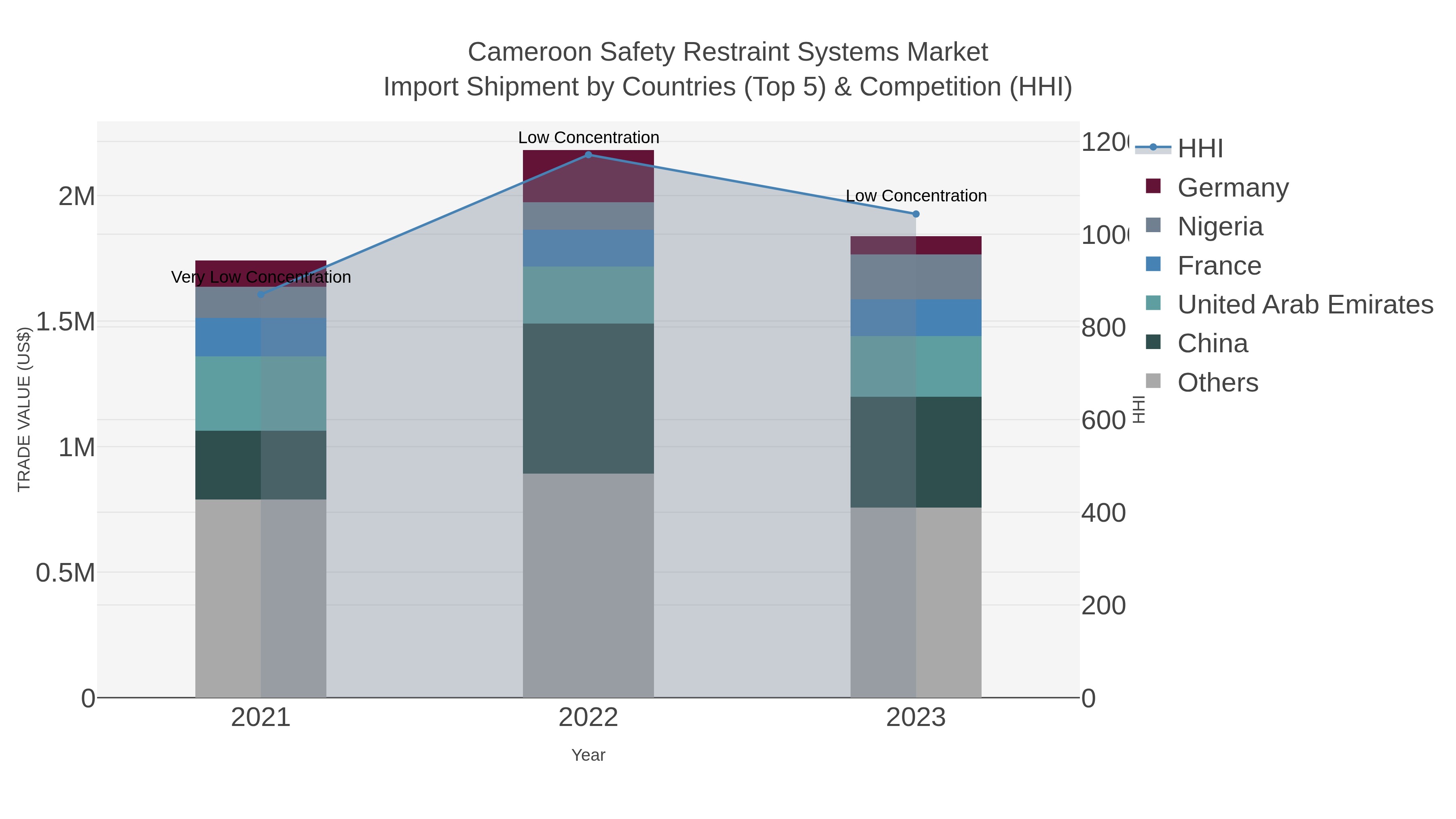Click the Nigeria segment of 2023 bar
Screen dimensions: 1456x819
click(x=916, y=277)
